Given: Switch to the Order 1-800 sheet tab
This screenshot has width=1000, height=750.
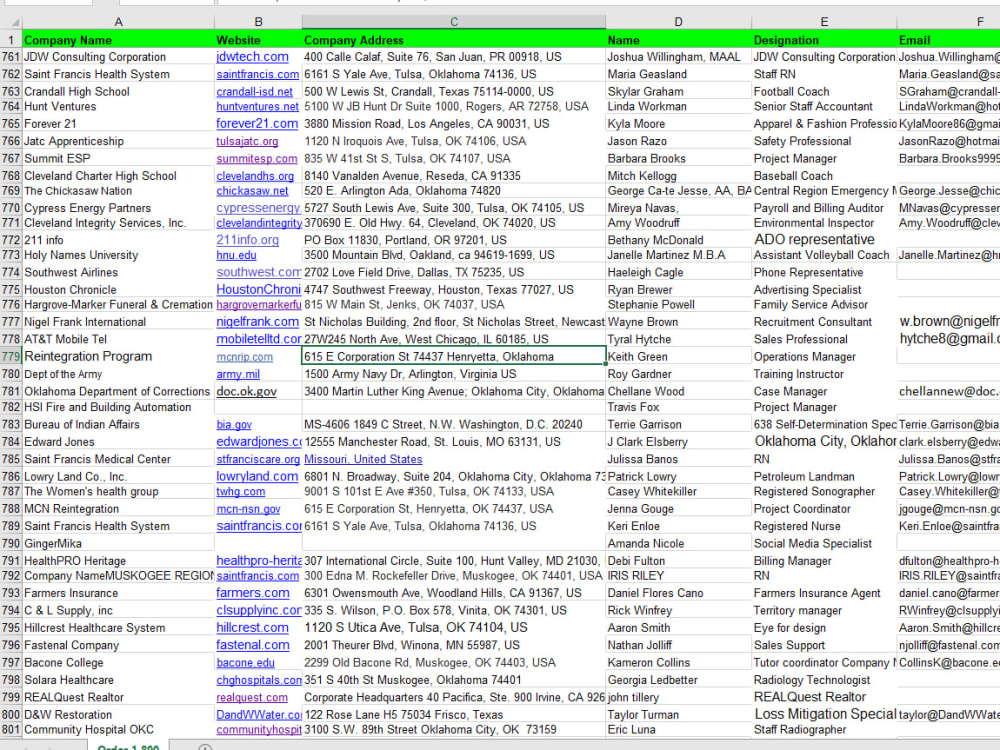Looking at the screenshot, I should 128,746.
